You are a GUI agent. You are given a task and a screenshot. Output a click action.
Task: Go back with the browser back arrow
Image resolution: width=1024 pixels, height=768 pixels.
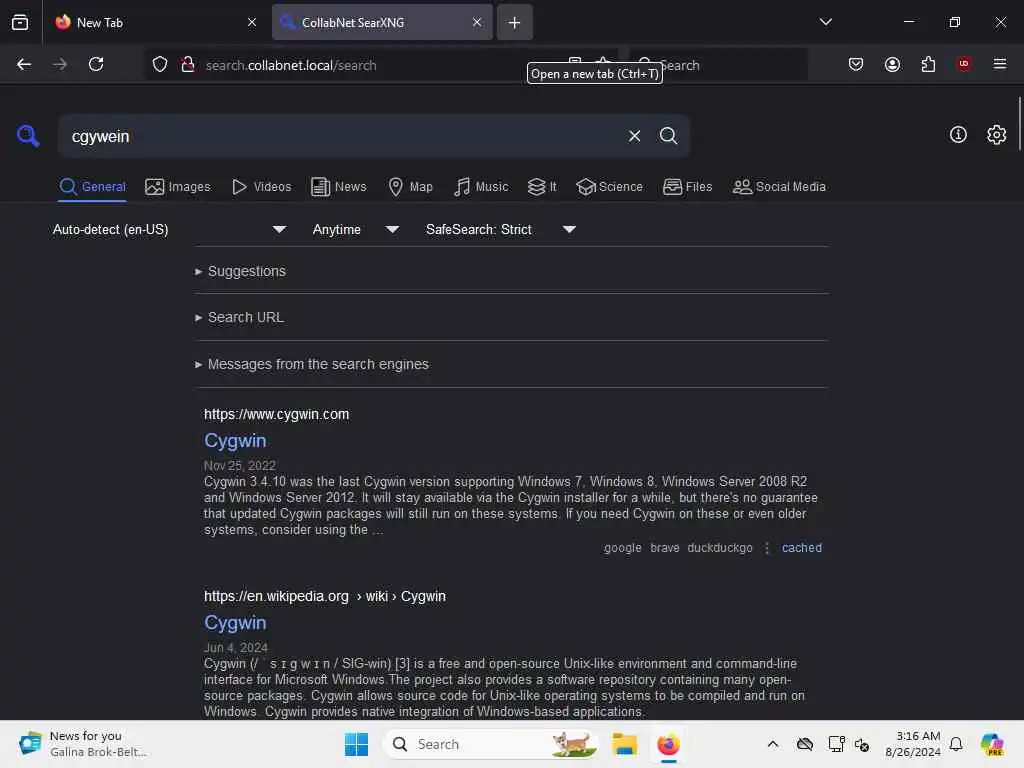pos(24,64)
